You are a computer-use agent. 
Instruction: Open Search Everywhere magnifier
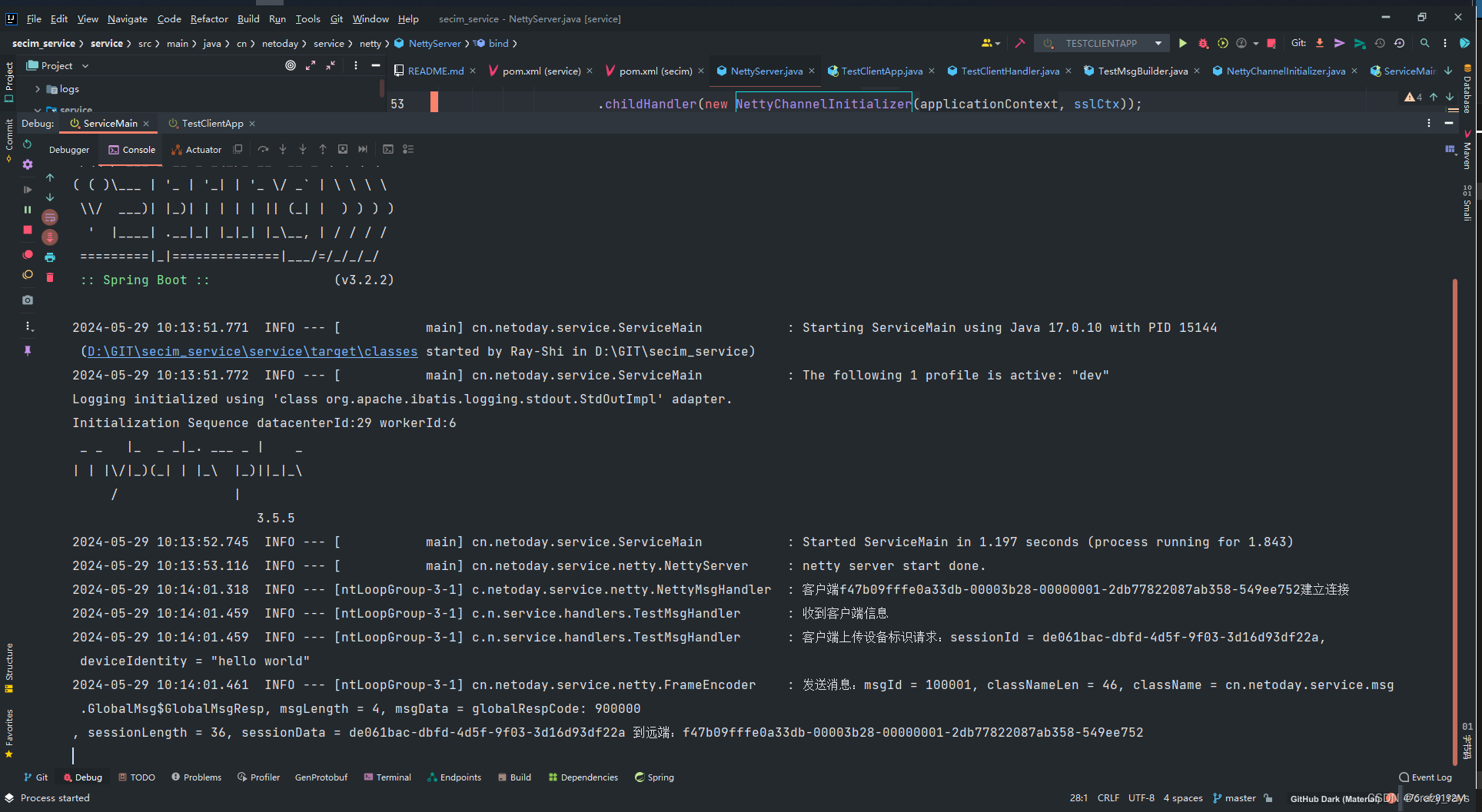click(x=1424, y=44)
